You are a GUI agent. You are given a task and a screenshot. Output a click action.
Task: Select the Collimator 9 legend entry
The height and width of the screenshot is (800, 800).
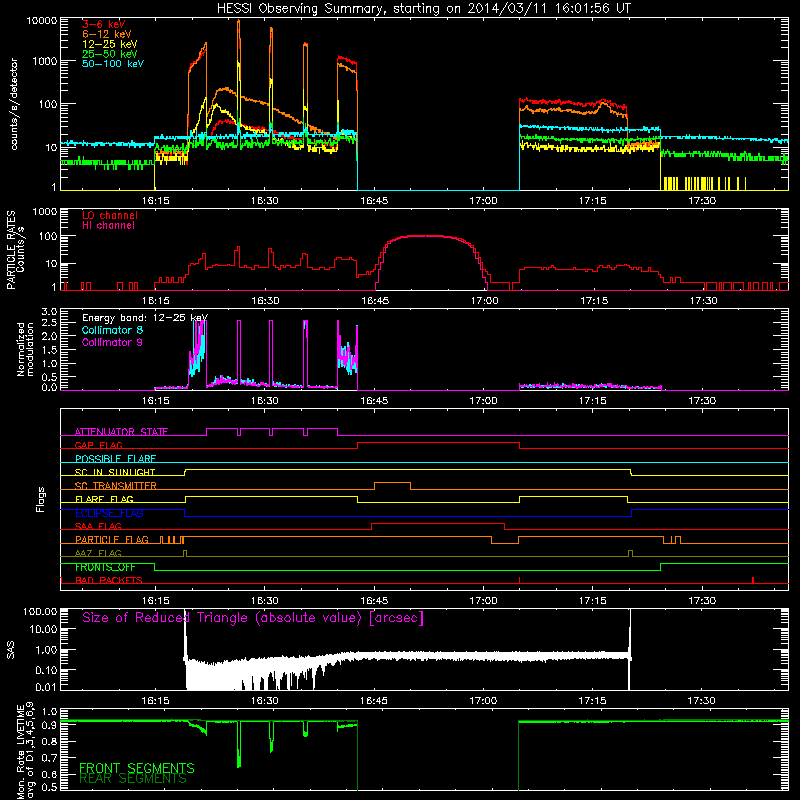point(112,342)
